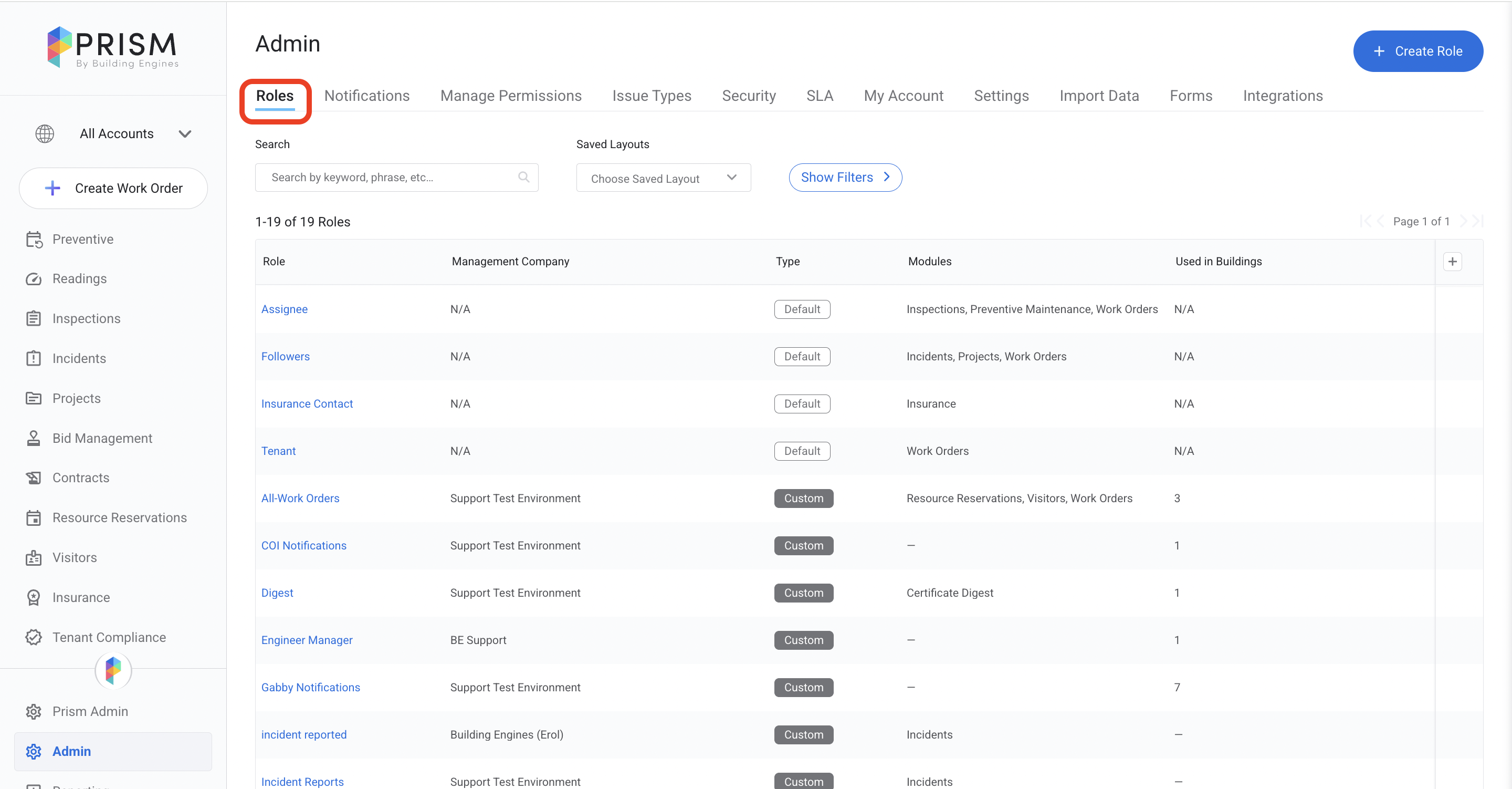Click the Inspections clipboard icon

[x=34, y=318]
